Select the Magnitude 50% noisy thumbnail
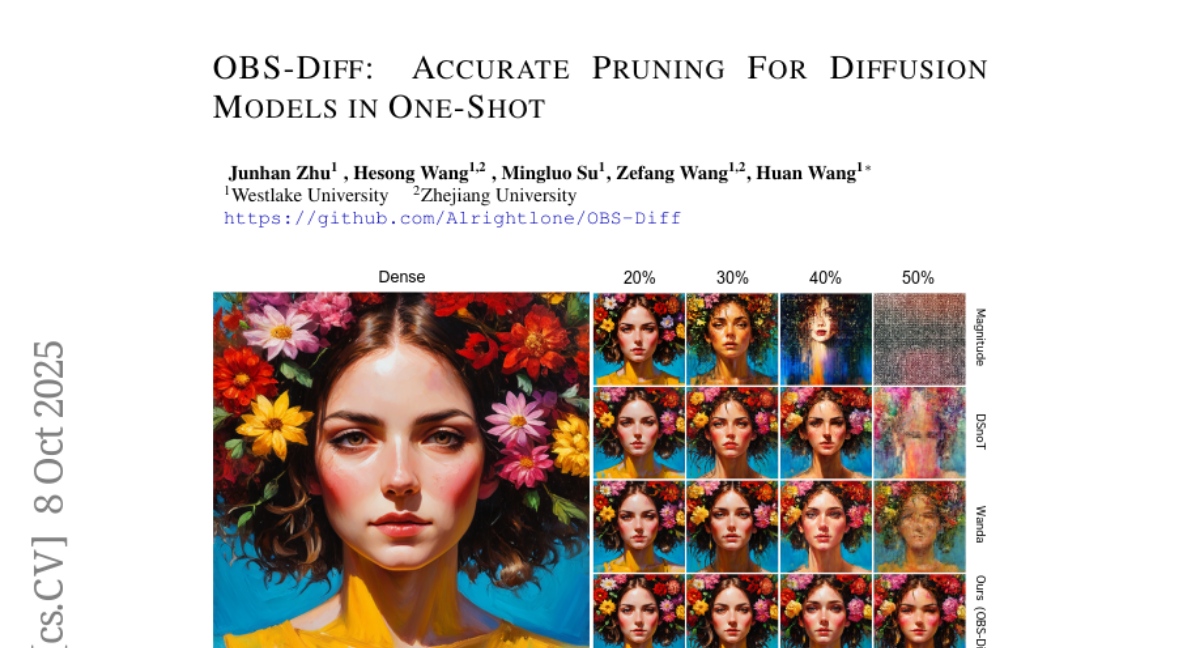1200x648 pixels. [x=919, y=339]
